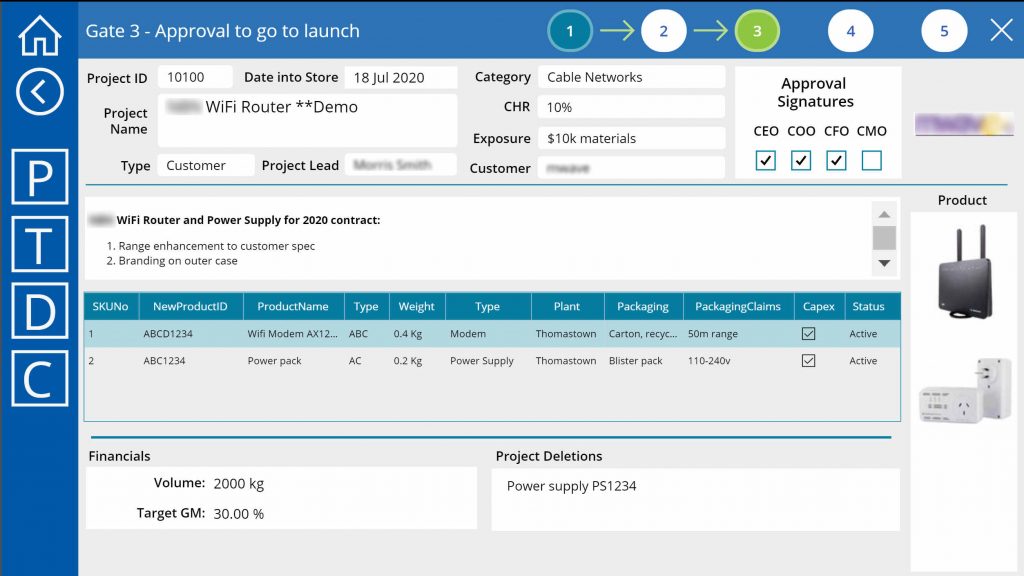Image resolution: width=1024 pixels, height=576 pixels.
Task: Click the ProductName column header
Action: [293, 306]
